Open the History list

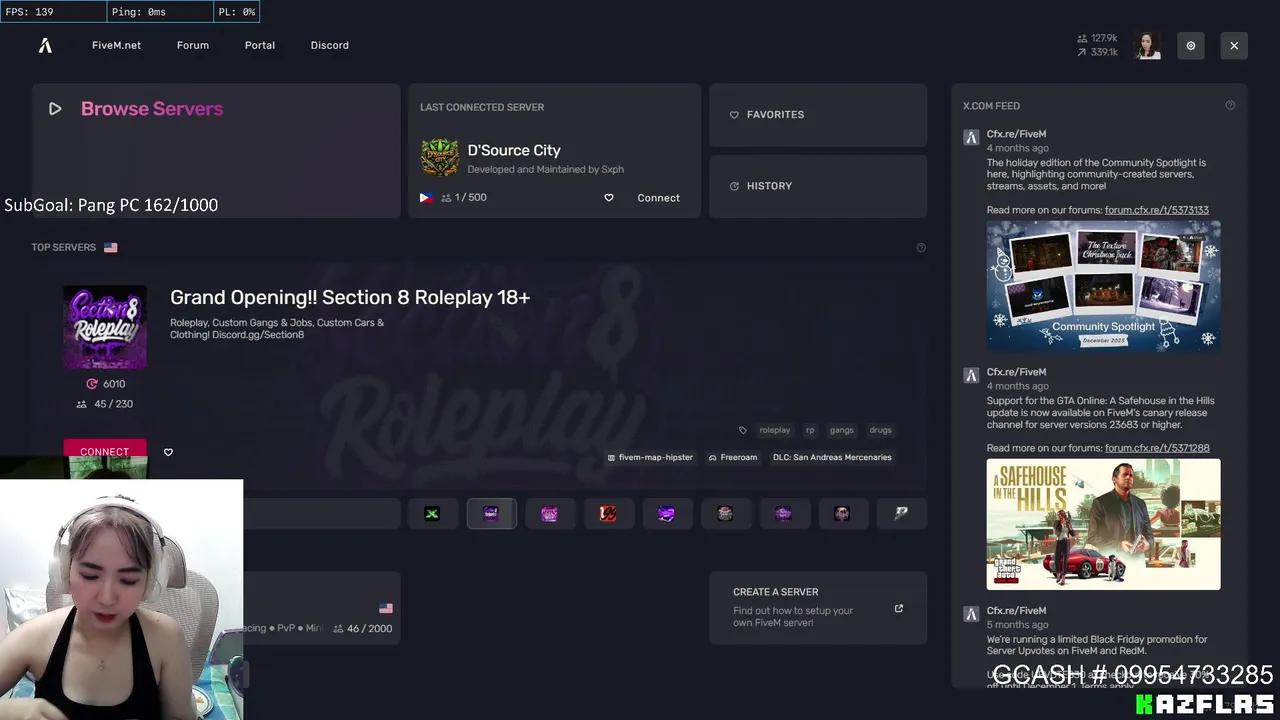(x=818, y=186)
